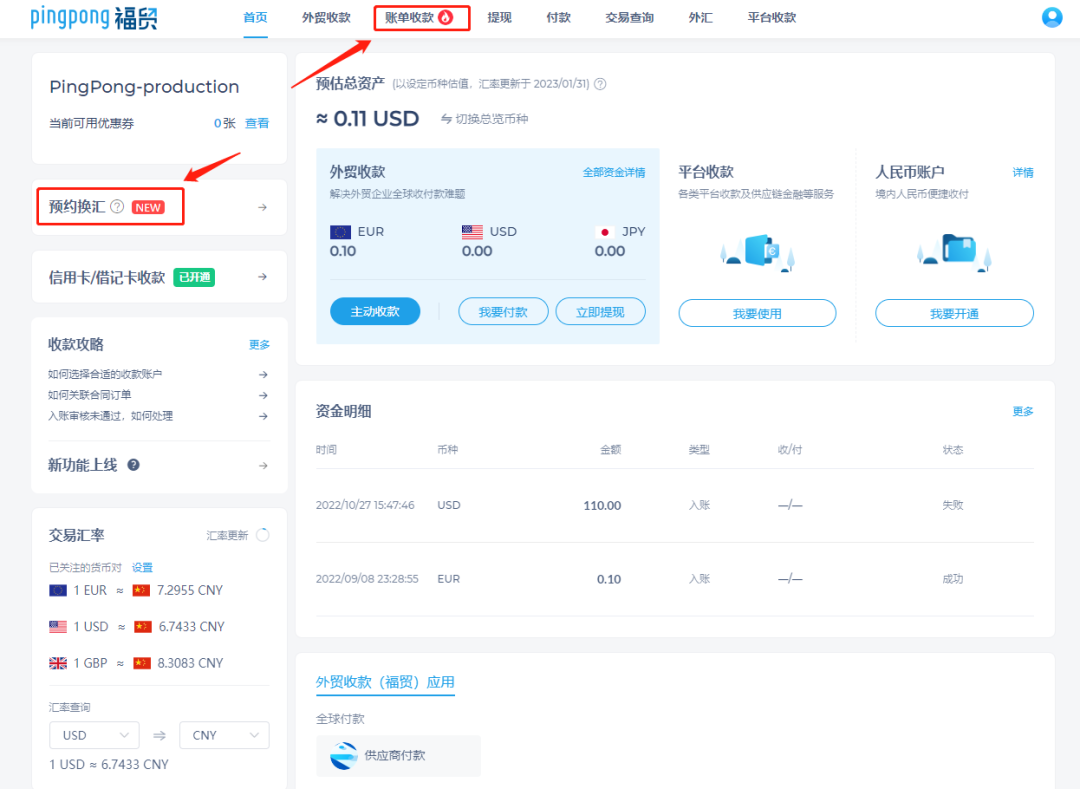
Task: Select the 供应商付款 app icon
Action: click(344, 756)
